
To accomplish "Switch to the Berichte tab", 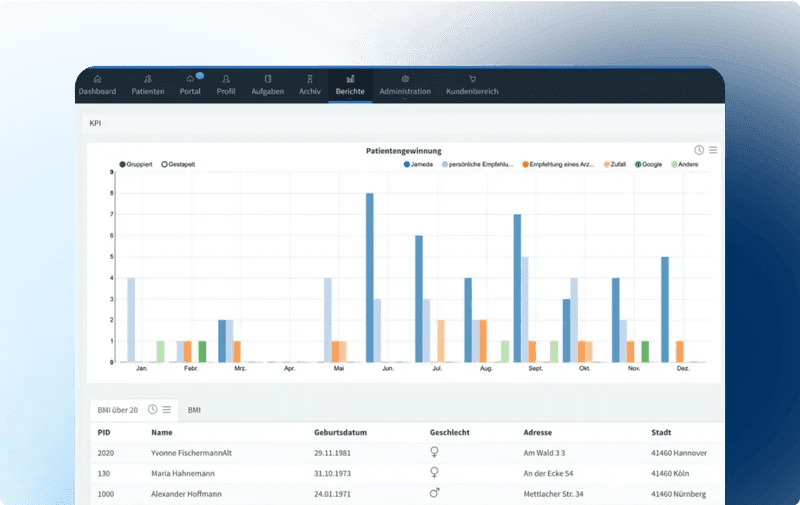I will pyautogui.click(x=350, y=85).
